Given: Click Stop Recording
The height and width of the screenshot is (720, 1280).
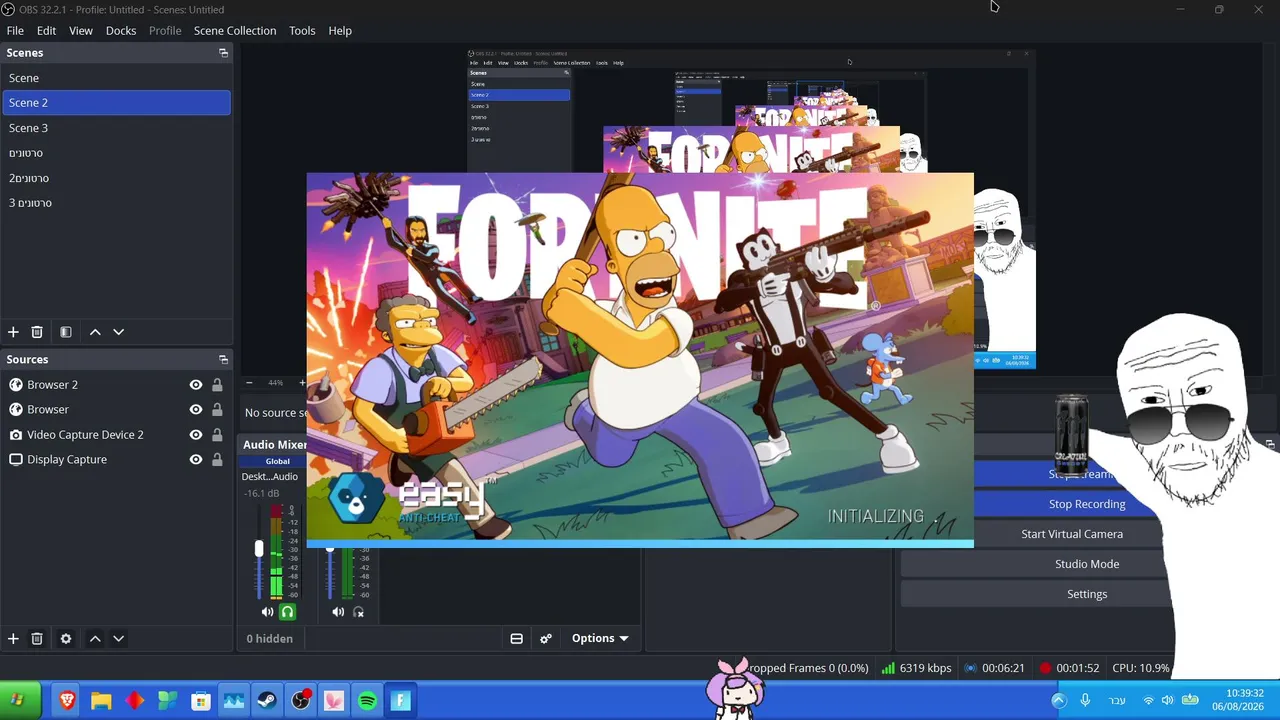Looking at the screenshot, I should tap(1087, 504).
